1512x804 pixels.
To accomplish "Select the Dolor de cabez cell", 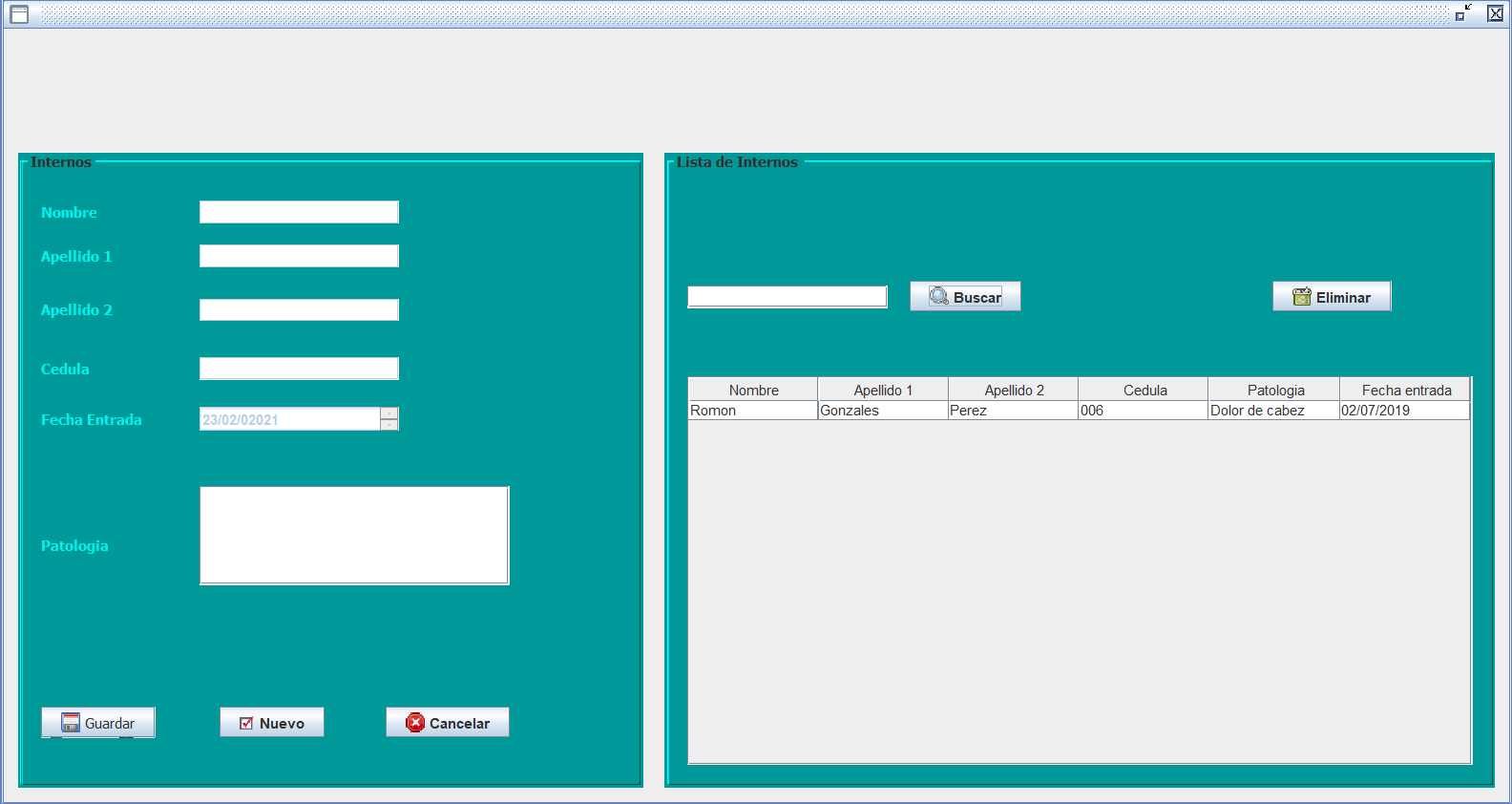I will point(1275,411).
